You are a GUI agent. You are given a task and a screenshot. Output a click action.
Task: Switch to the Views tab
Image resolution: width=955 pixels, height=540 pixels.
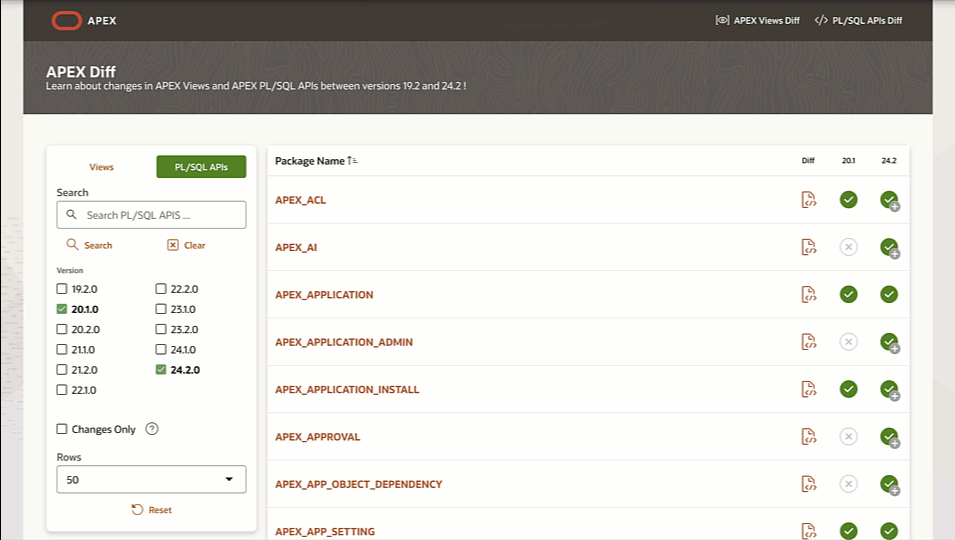coord(101,167)
